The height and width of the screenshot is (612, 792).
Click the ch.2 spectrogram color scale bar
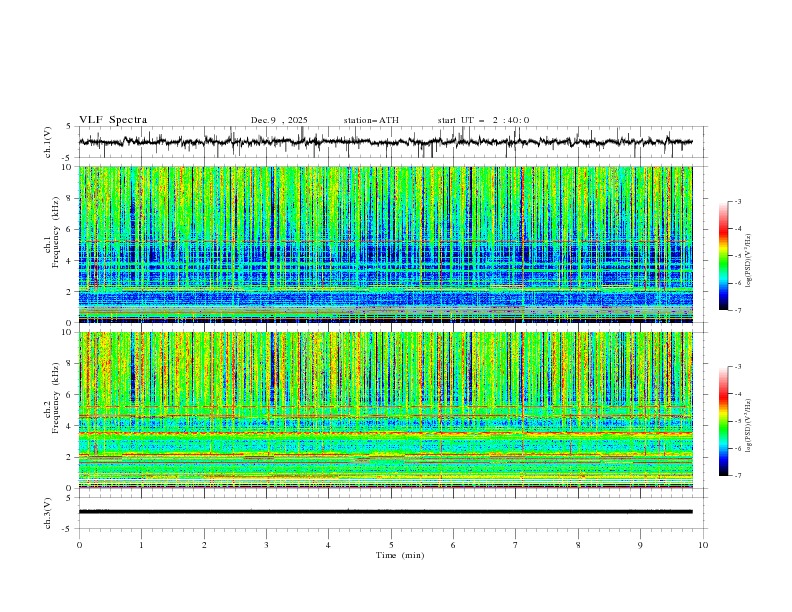coord(723,421)
